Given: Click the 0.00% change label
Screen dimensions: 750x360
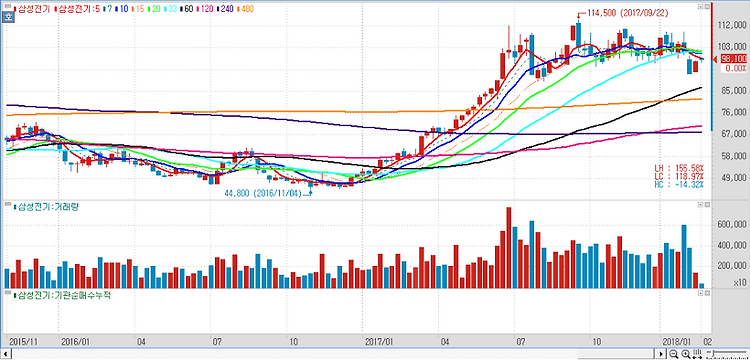Looking at the screenshot, I should pos(735,68).
